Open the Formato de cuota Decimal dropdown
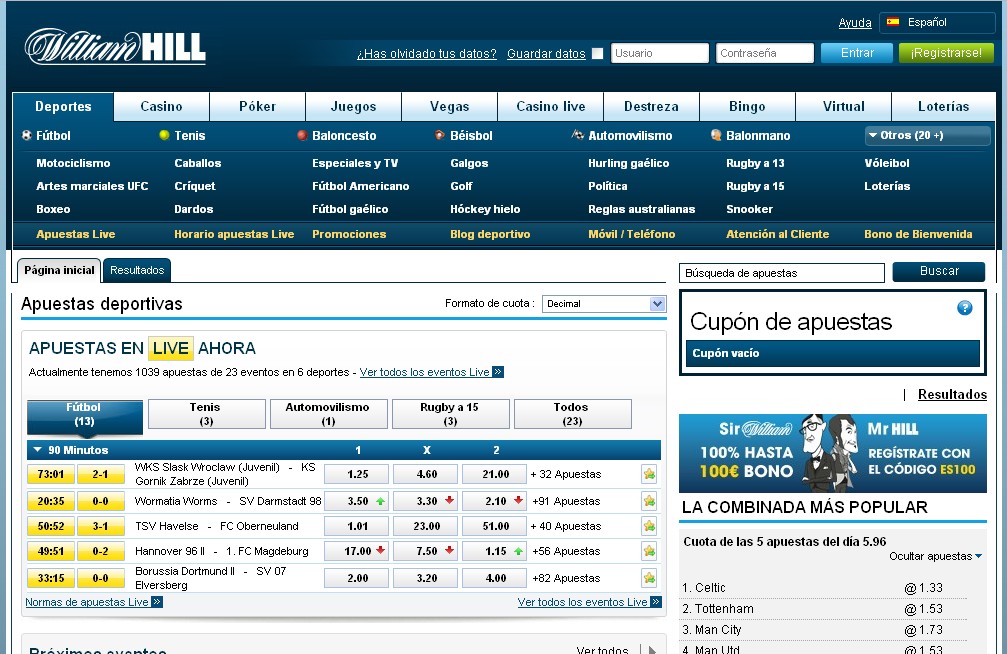Image resolution: width=1007 pixels, height=654 pixels. point(658,303)
